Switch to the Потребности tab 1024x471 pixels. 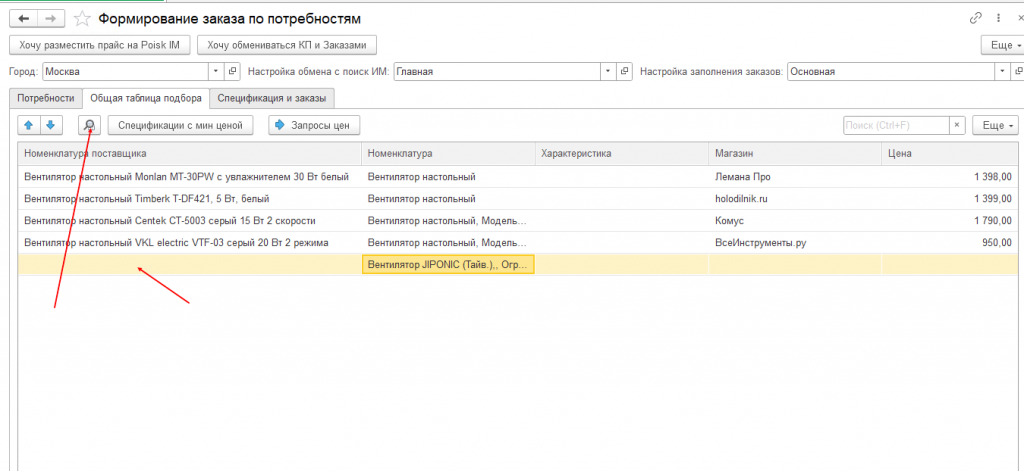point(46,99)
